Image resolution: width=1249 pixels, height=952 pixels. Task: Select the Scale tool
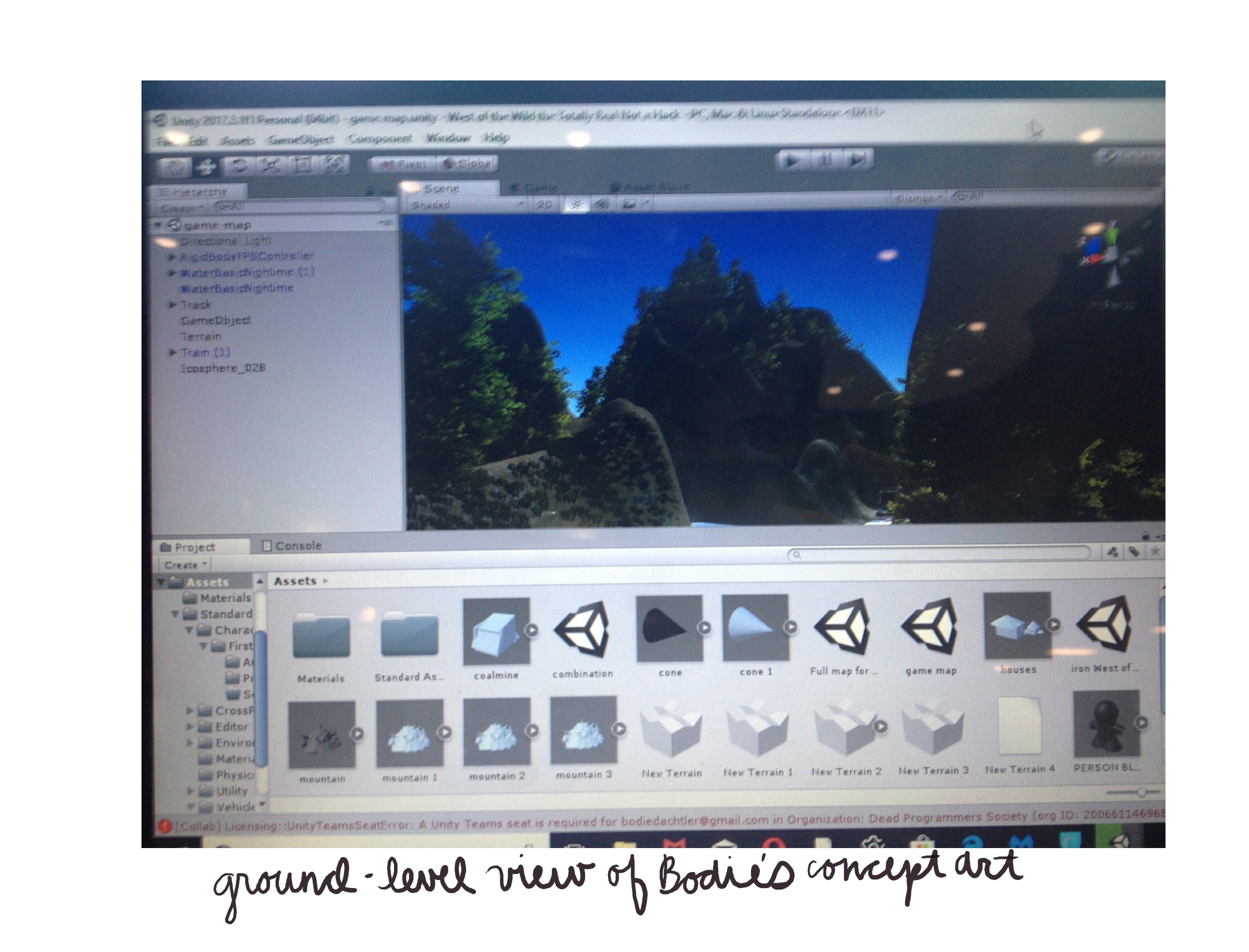(271, 165)
